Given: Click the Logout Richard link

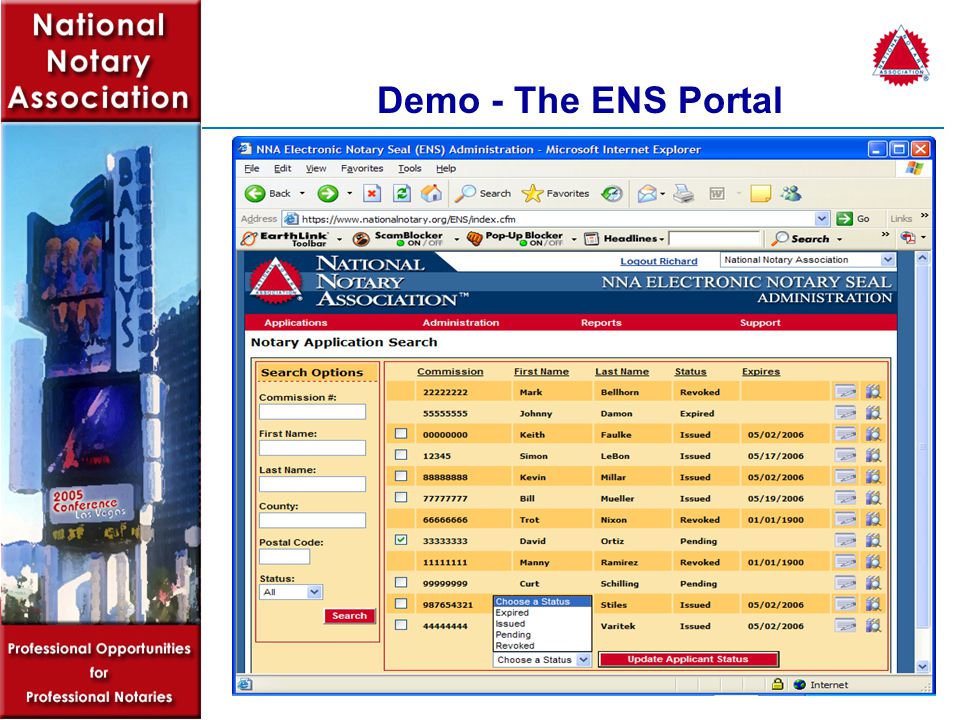Looking at the screenshot, I should point(659,261).
